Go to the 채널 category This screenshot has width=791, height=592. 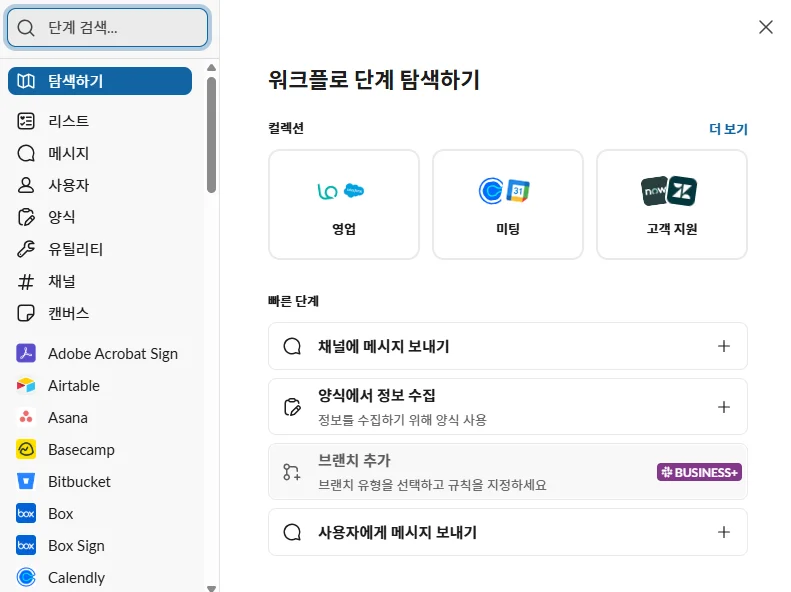(x=61, y=281)
